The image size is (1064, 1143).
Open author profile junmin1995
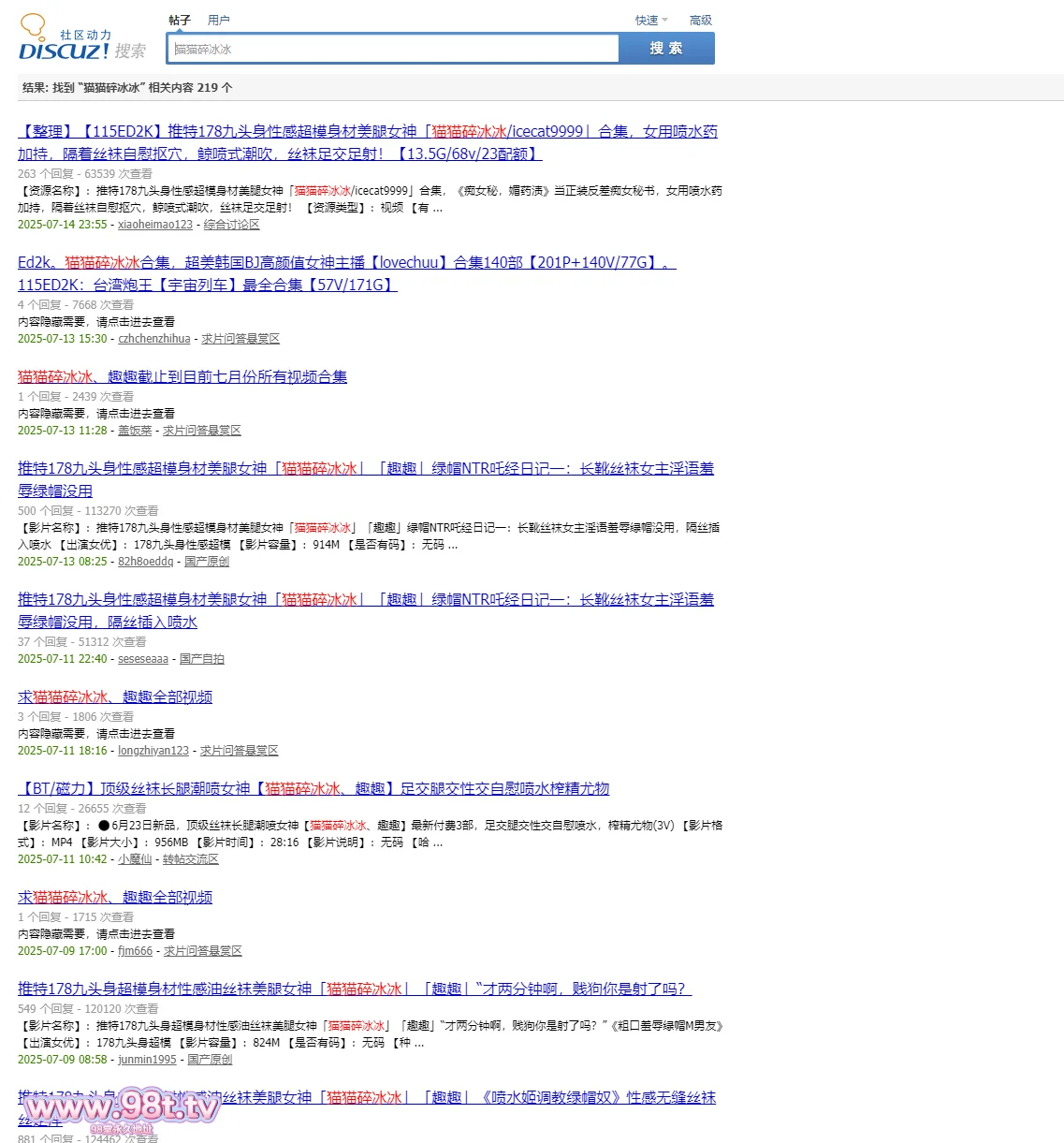click(147, 1060)
